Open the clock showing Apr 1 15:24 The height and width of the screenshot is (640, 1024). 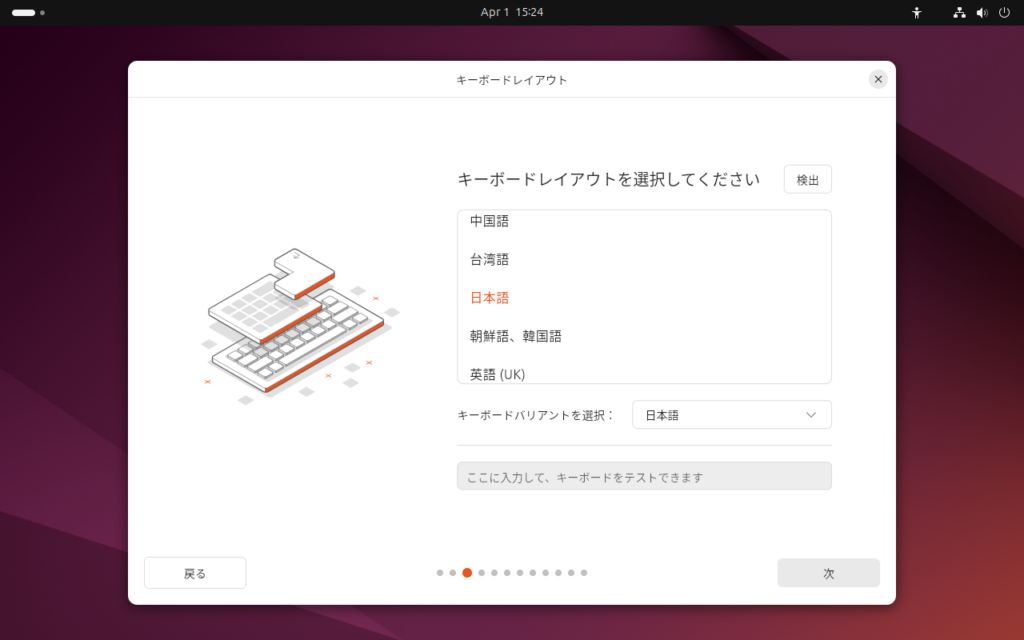pos(511,13)
